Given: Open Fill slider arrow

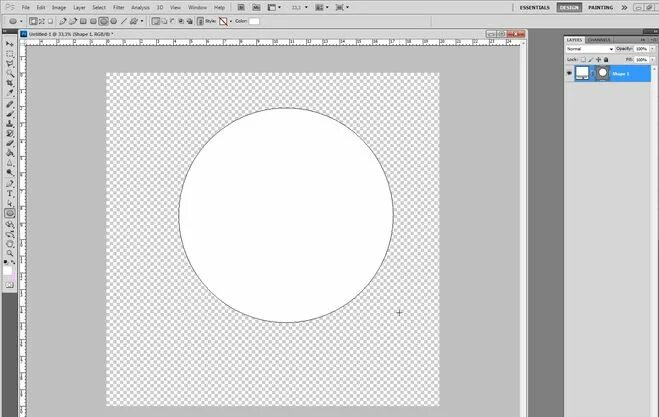Looking at the screenshot, I should (652, 60).
